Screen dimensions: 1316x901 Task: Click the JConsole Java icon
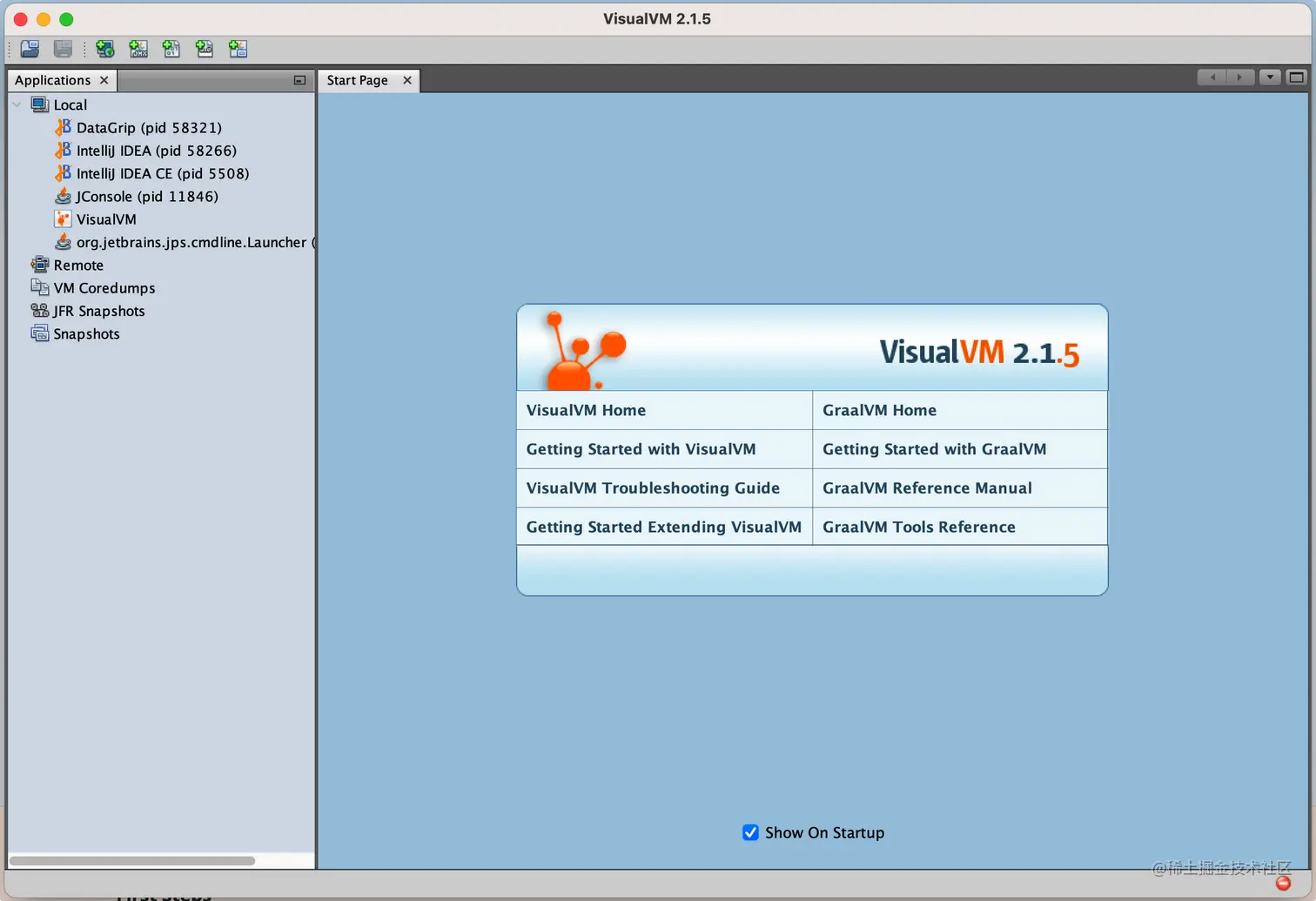(63, 196)
